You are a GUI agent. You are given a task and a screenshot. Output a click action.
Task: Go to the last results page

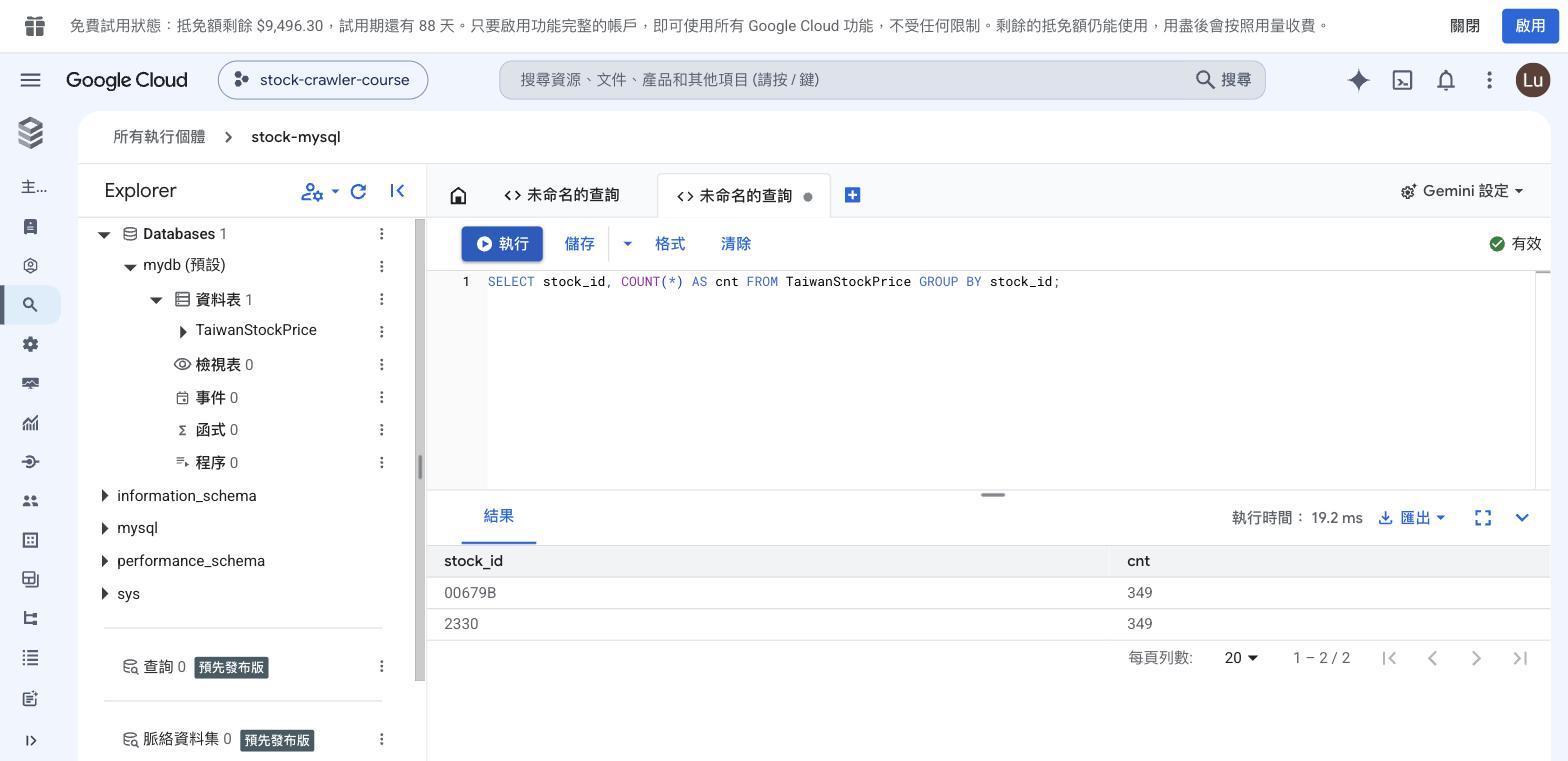[x=1520, y=658]
